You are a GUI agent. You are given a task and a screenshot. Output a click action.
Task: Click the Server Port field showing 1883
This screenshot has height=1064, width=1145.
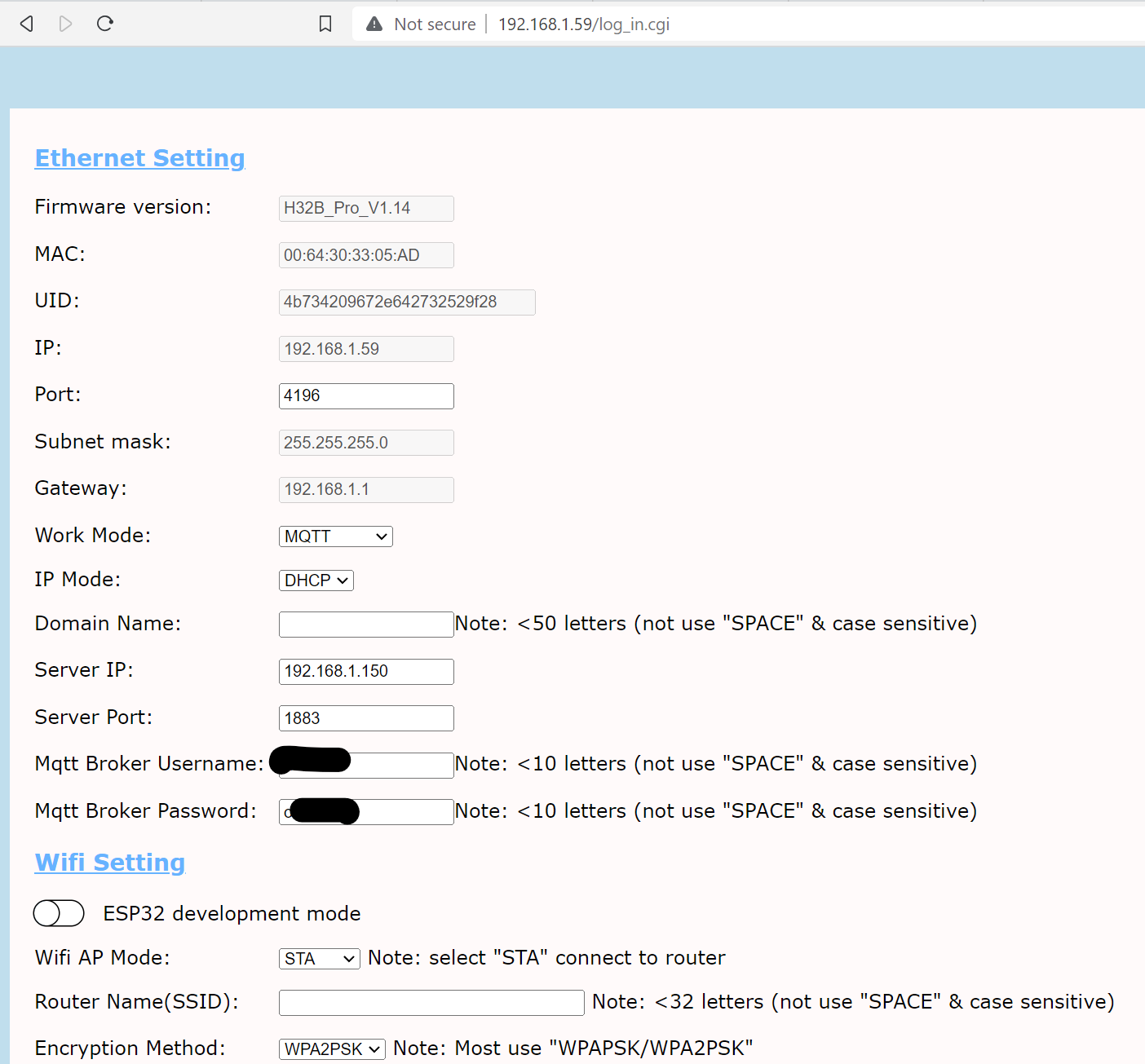click(366, 718)
